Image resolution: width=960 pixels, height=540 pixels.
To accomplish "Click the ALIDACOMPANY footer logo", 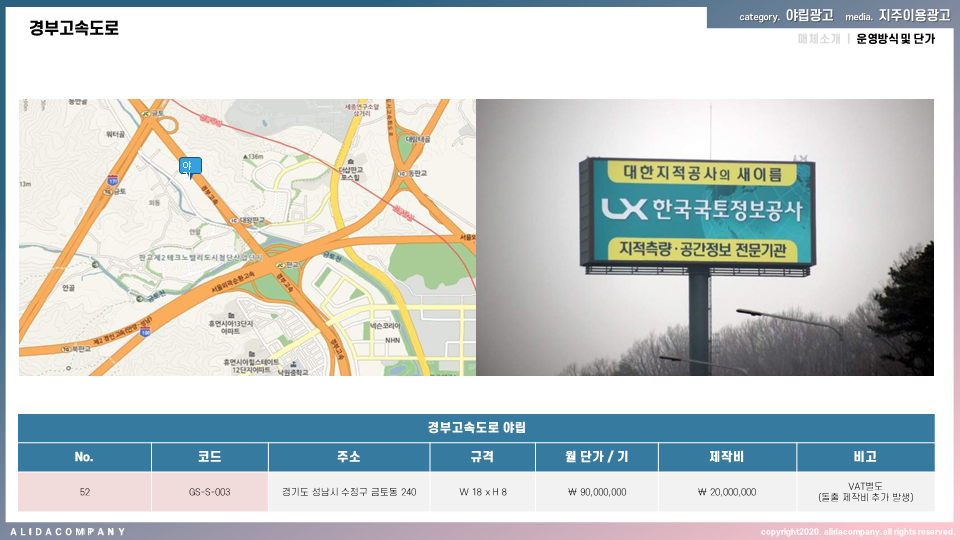I will pos(68,531).
